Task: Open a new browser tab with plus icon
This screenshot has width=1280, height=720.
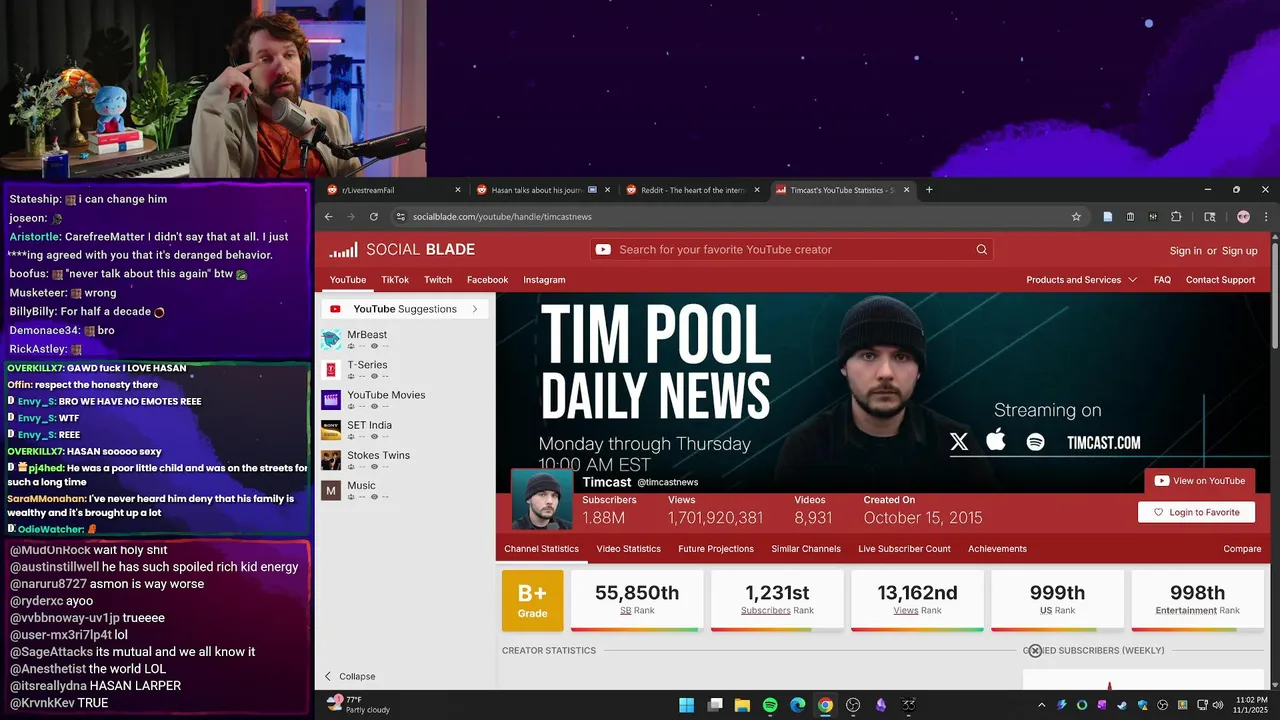Action: tap(929, 189)
